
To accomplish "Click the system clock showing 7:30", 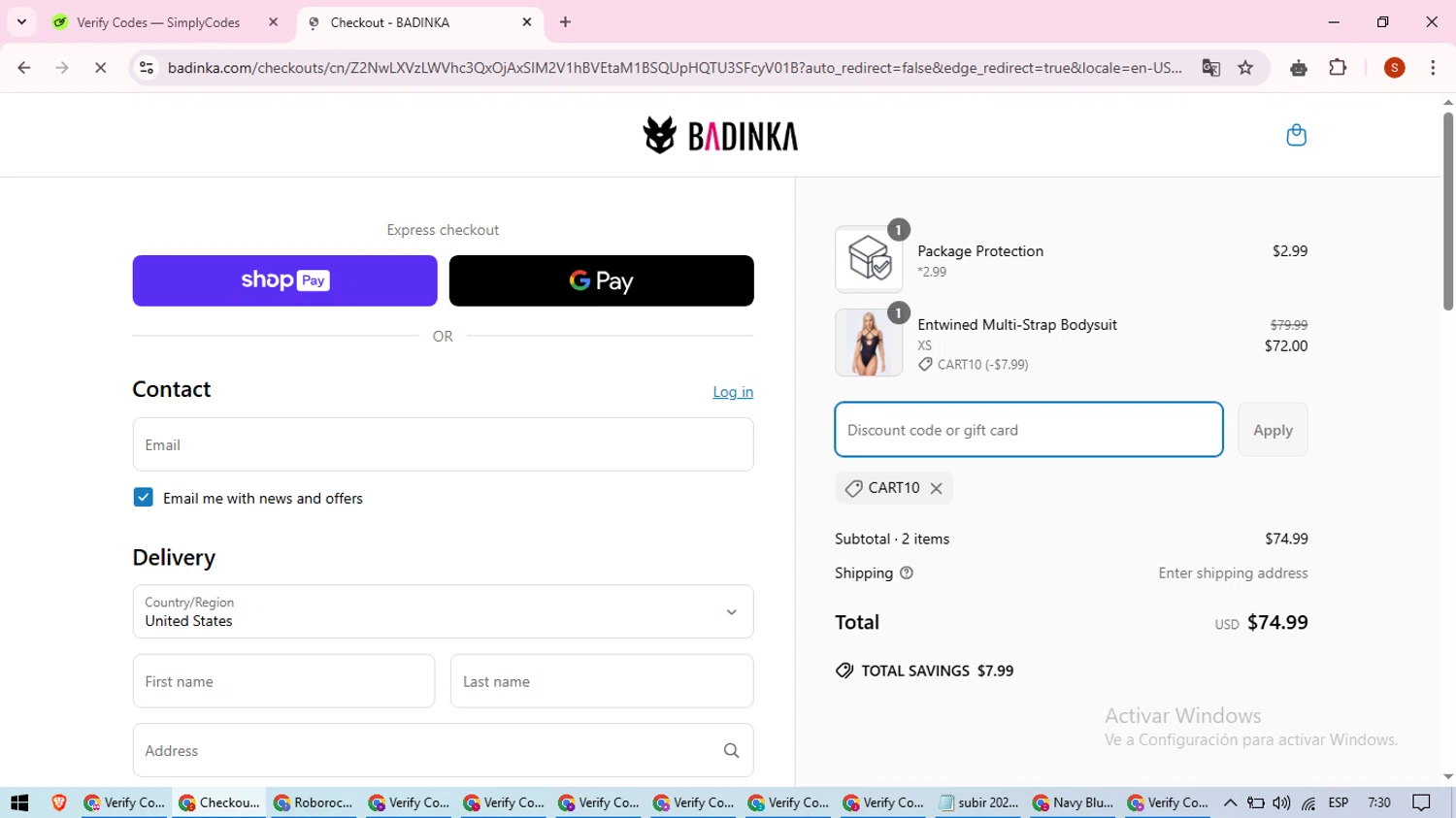I will click(x=1378, y=802).
